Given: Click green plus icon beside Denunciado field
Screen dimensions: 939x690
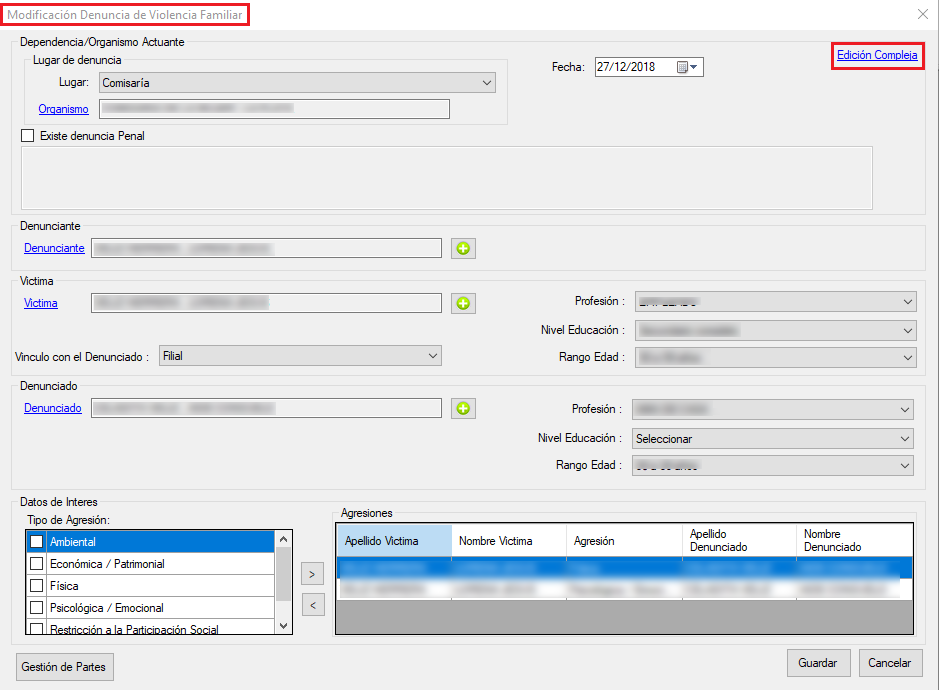Looking at the screenshot, I should [x=463, y=408].
